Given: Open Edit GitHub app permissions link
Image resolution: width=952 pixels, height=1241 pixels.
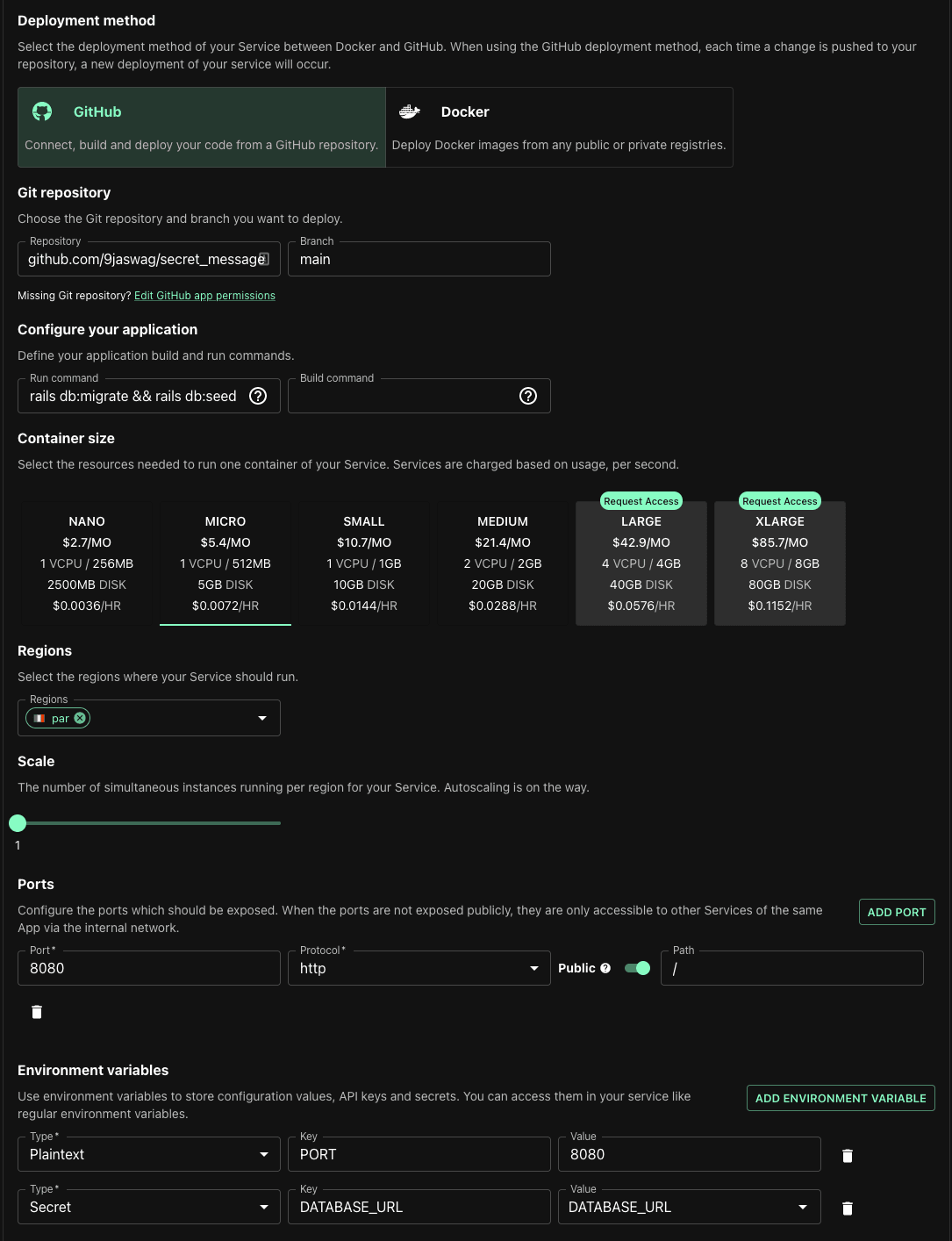Looking at the screenshot, I should point(204,296).
